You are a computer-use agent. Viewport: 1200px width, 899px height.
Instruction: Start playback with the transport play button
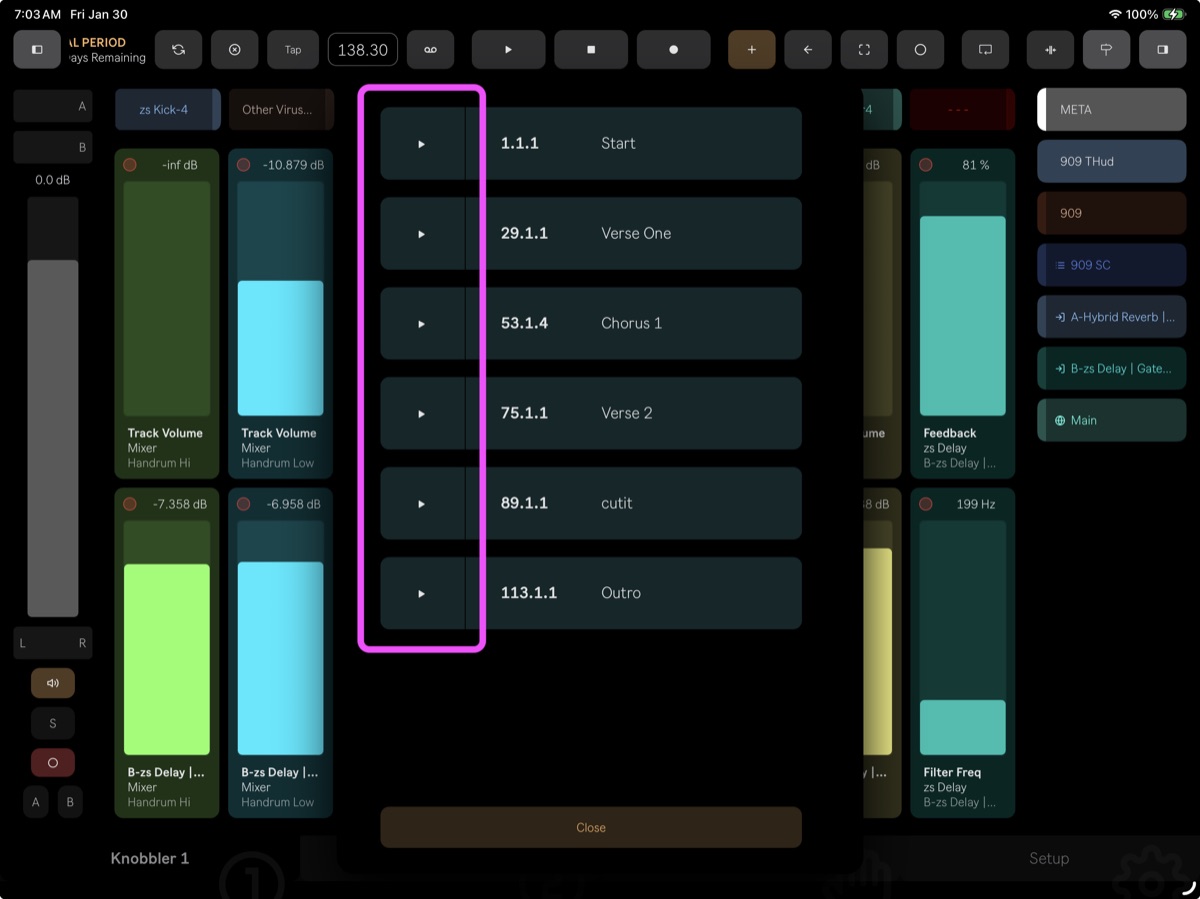508,49
